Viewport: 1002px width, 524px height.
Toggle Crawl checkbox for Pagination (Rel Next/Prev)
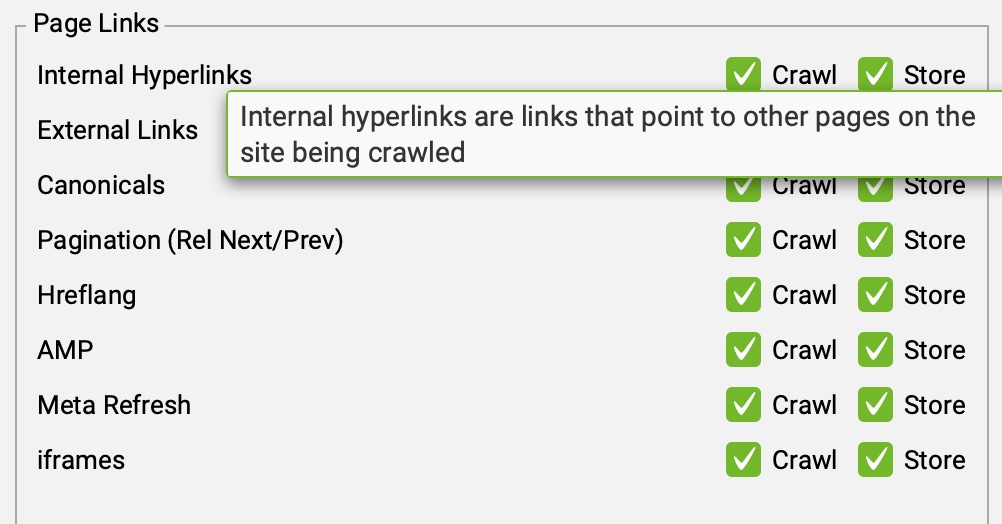(742, 240)
